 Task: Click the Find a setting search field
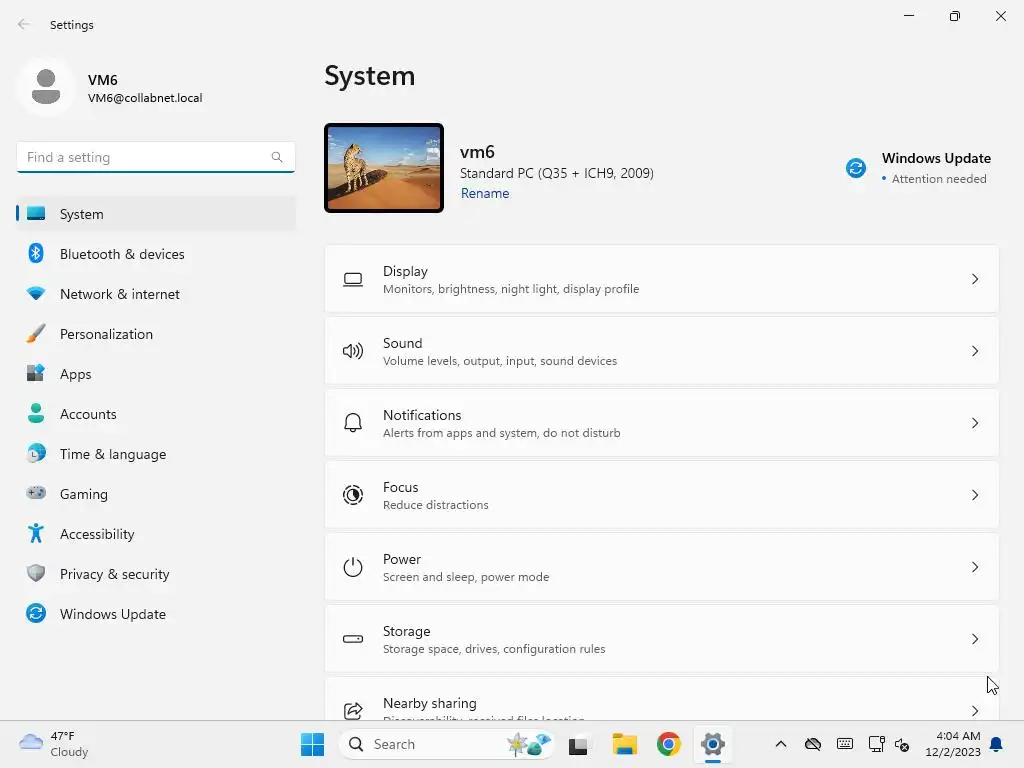point(155,157)
